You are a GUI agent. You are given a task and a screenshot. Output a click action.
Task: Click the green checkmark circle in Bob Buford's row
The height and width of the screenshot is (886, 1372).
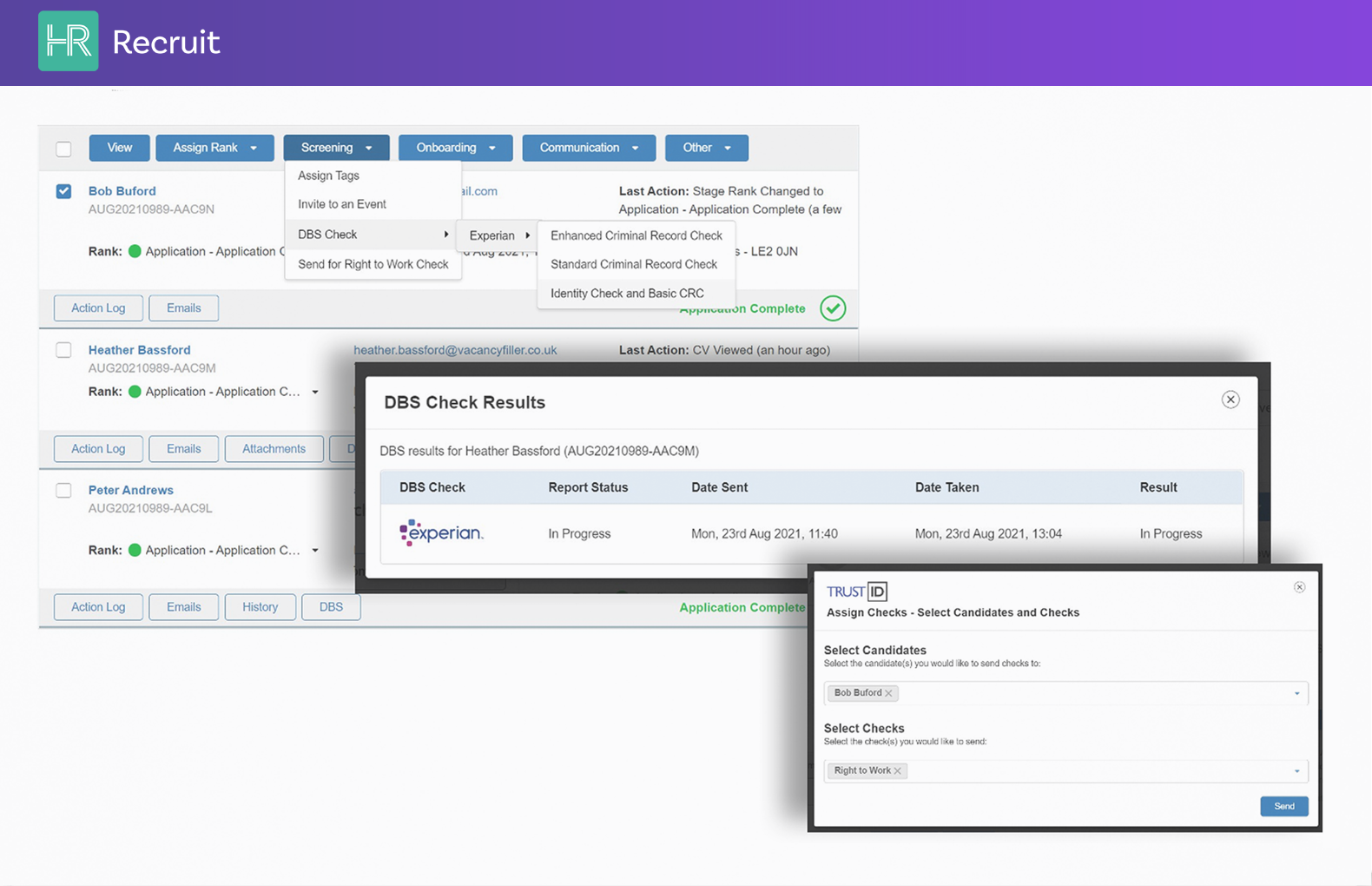tap(833, 308)
